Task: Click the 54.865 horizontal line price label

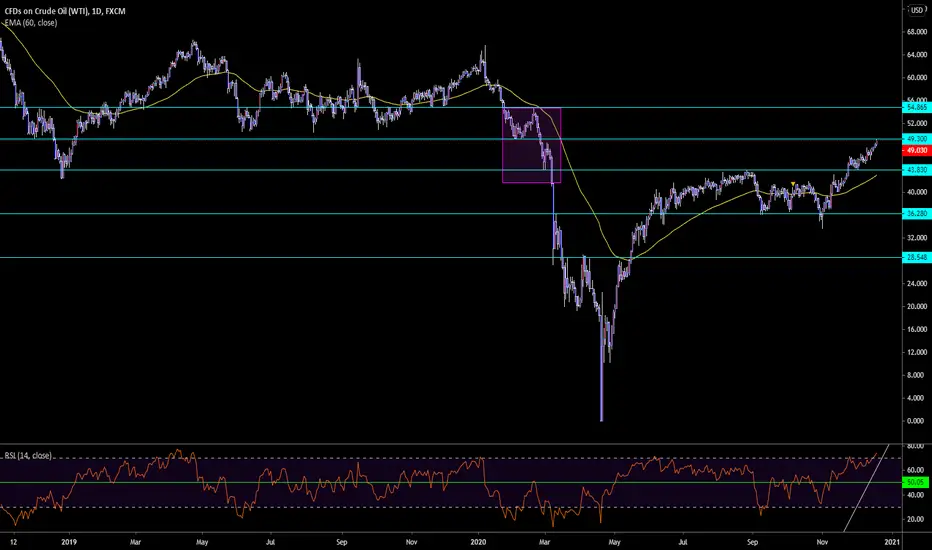Action: pos(915,108)
